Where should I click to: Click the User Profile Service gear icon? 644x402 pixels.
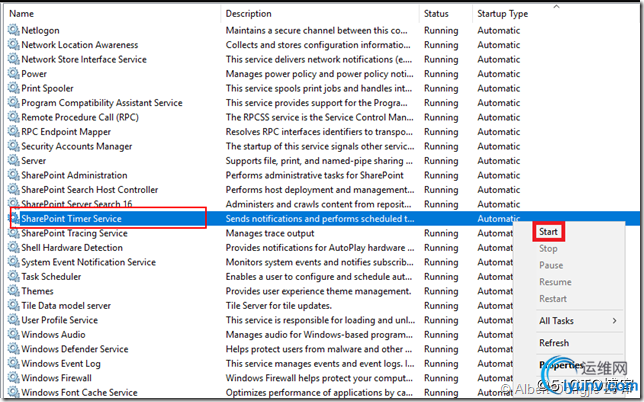[14, 319]
